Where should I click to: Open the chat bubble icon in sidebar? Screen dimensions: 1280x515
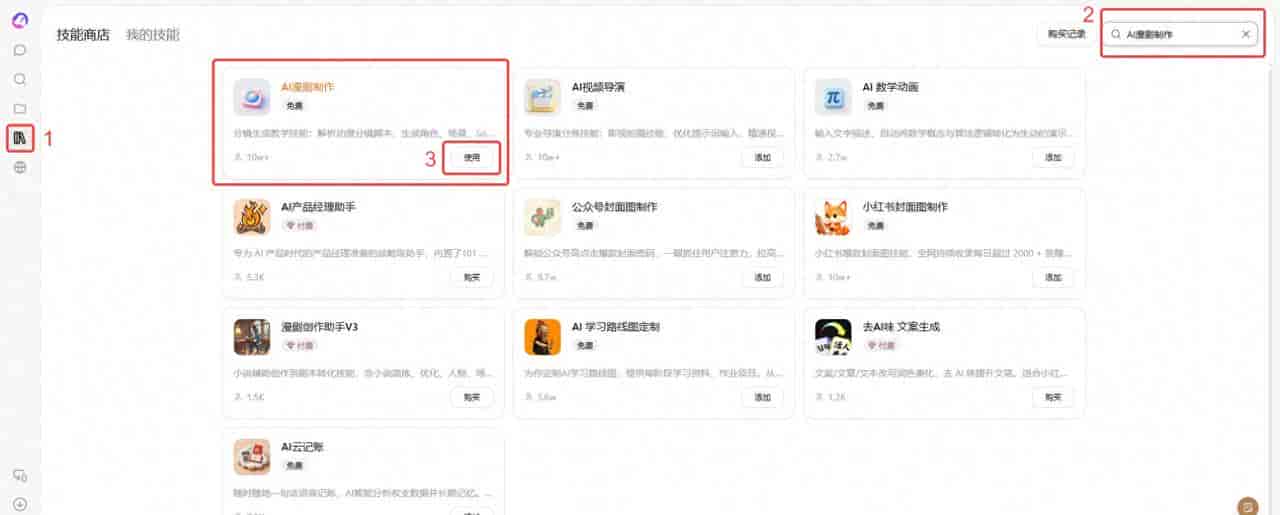tap(20, 50)
